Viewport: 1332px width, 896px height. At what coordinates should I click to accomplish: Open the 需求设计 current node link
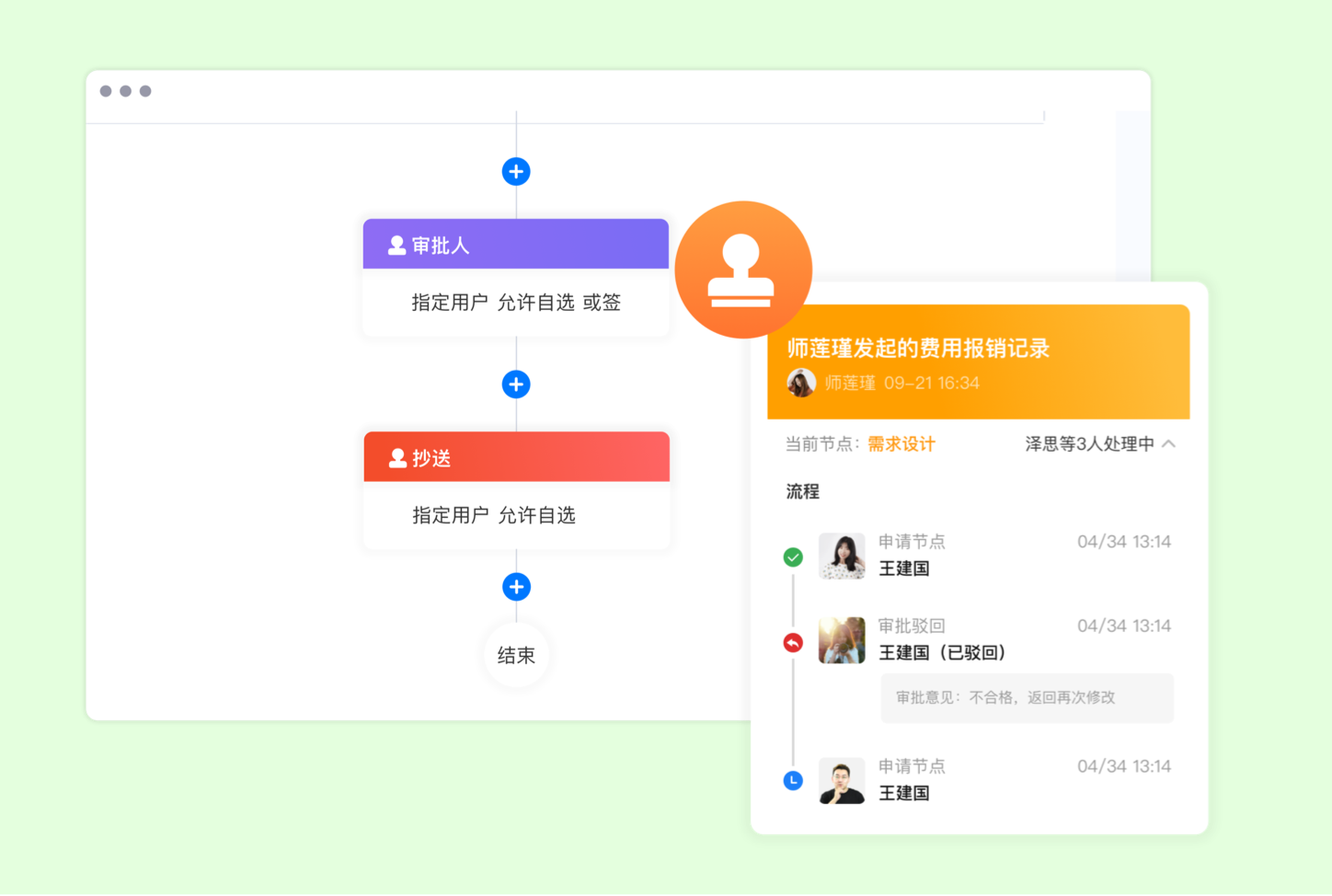[x=901, y=444]
